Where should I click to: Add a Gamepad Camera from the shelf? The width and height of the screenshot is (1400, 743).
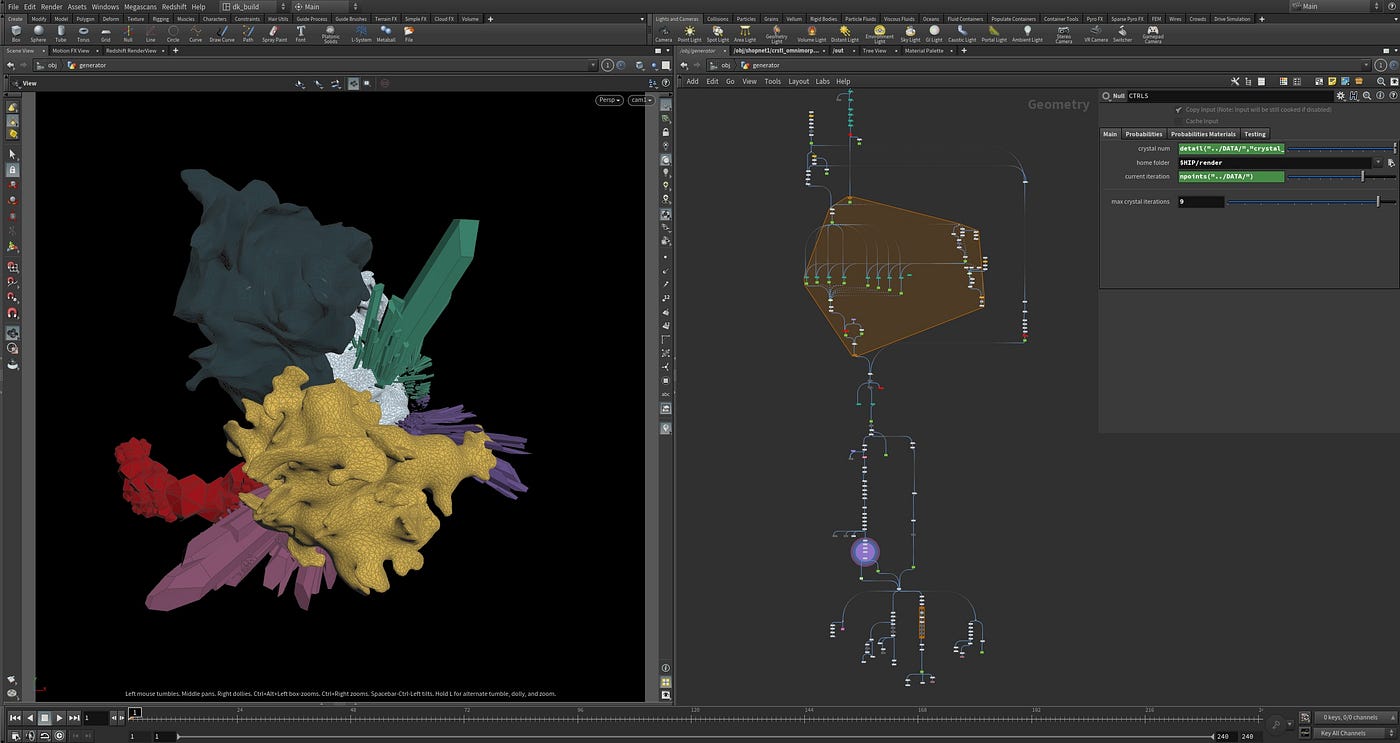pyautogui.click(x=1153, y=35)
